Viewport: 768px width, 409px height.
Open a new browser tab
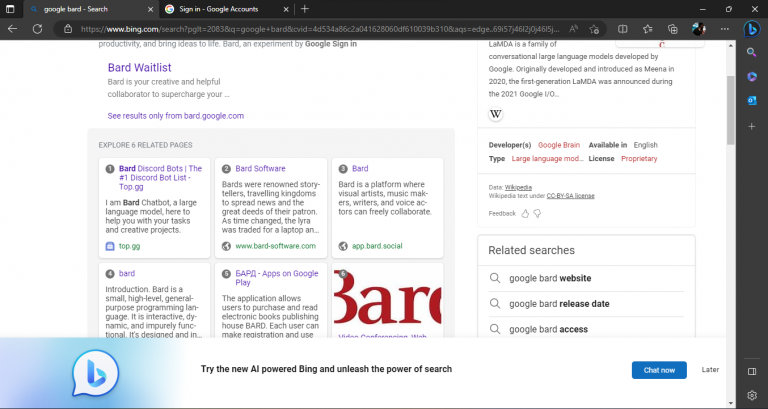pos(305,9)
